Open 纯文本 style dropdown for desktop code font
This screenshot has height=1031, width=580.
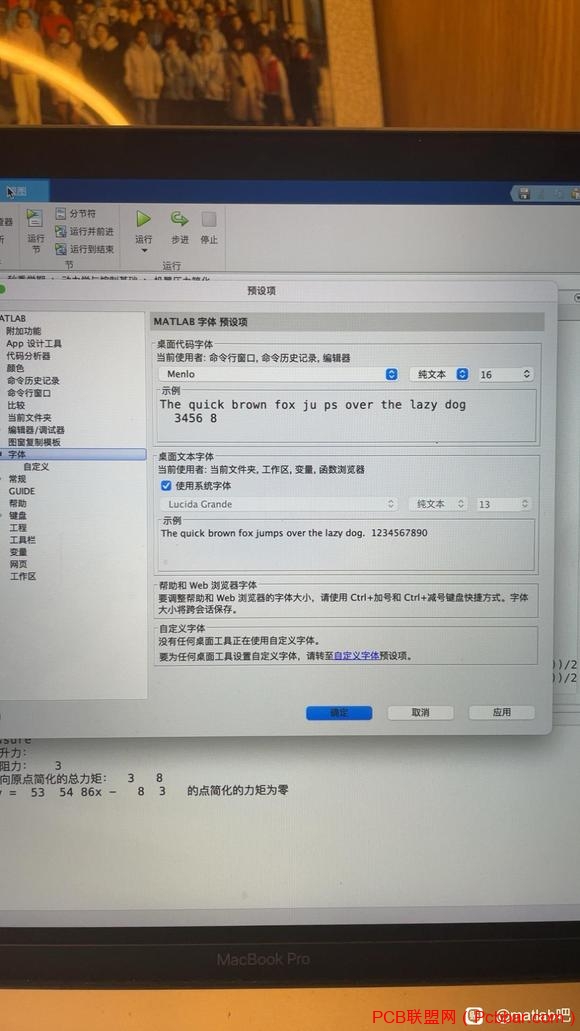coord(439,374)
